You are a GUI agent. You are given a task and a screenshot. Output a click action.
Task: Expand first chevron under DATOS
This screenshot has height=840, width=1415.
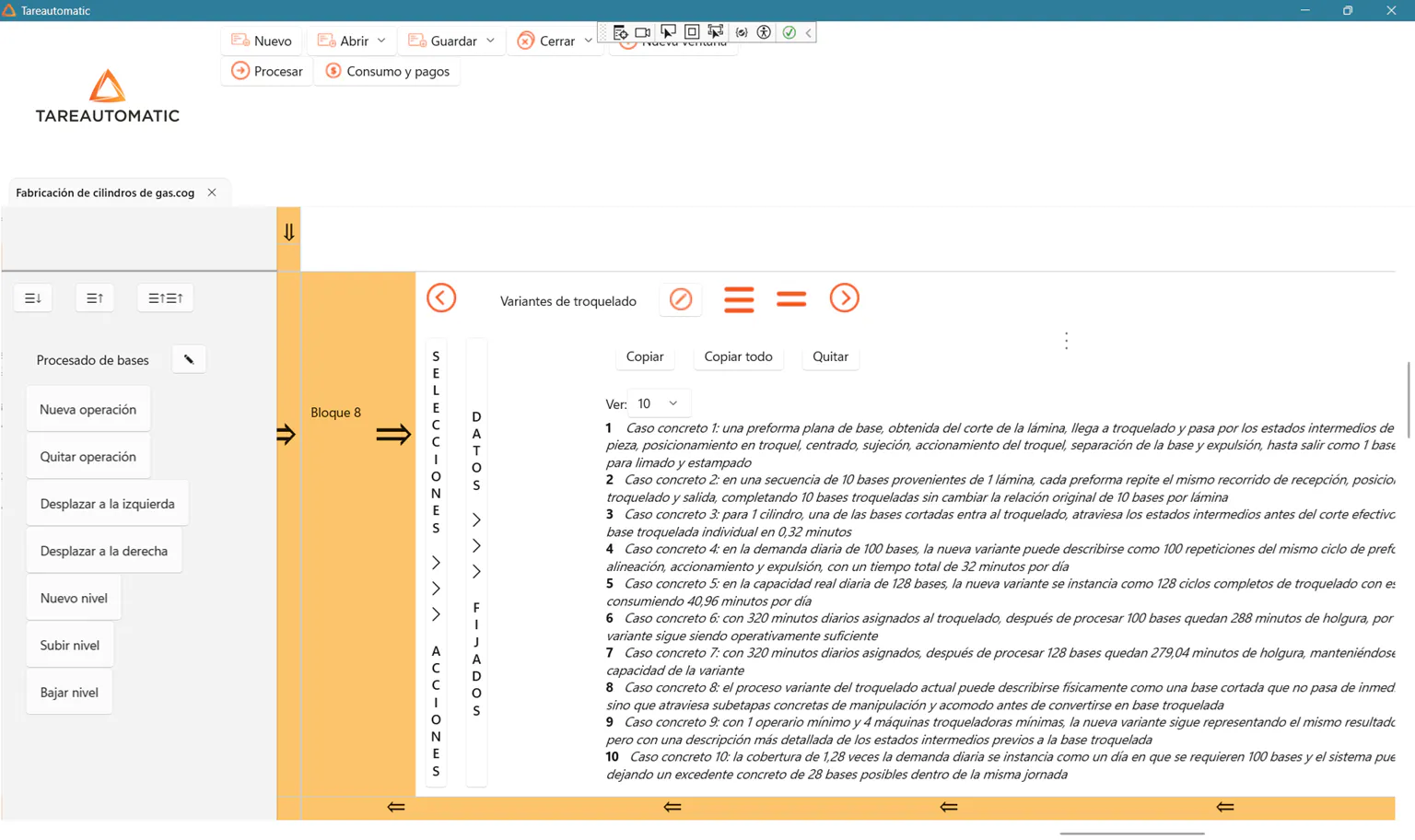click(476, 520)
